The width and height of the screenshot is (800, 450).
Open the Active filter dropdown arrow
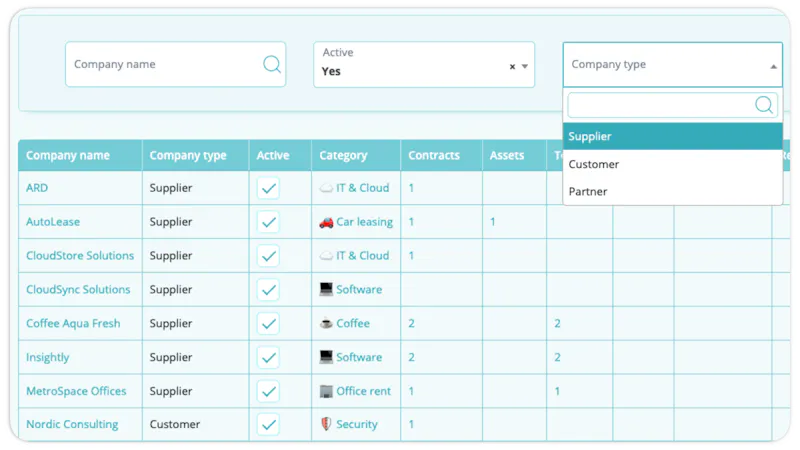tap(524, 67)
